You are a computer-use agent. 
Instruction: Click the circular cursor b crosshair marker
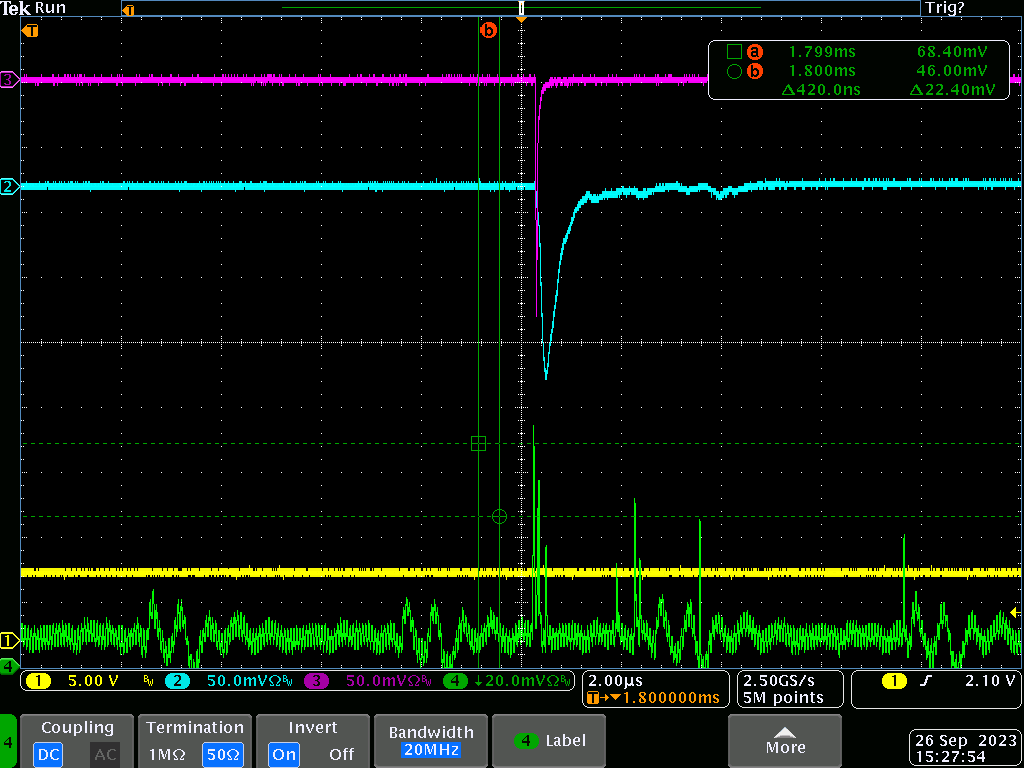(x=500, y=516)
